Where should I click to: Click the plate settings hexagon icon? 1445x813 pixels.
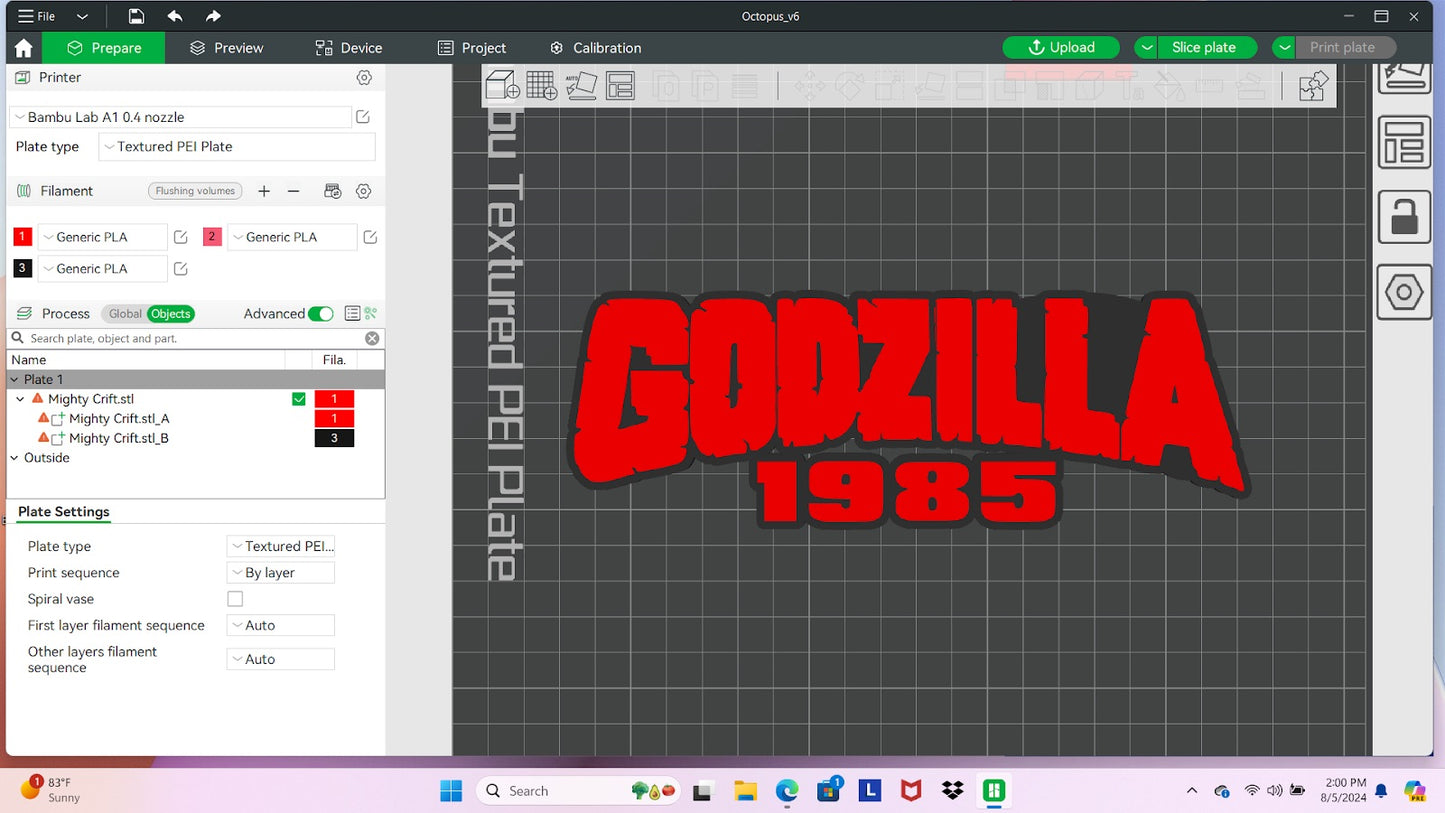1404,292
